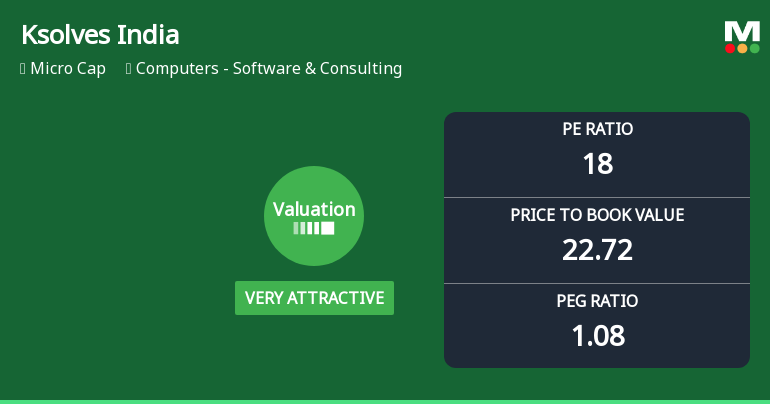
Task: Select Computers - Software & Consulting sector label
Action: tap(269, 69)
